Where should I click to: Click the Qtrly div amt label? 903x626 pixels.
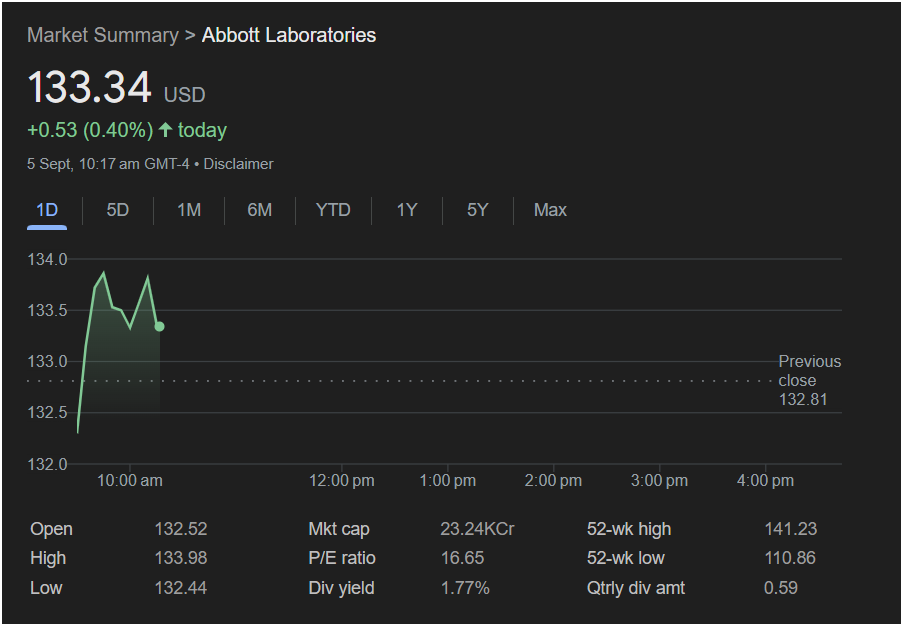tap(636, 588)
